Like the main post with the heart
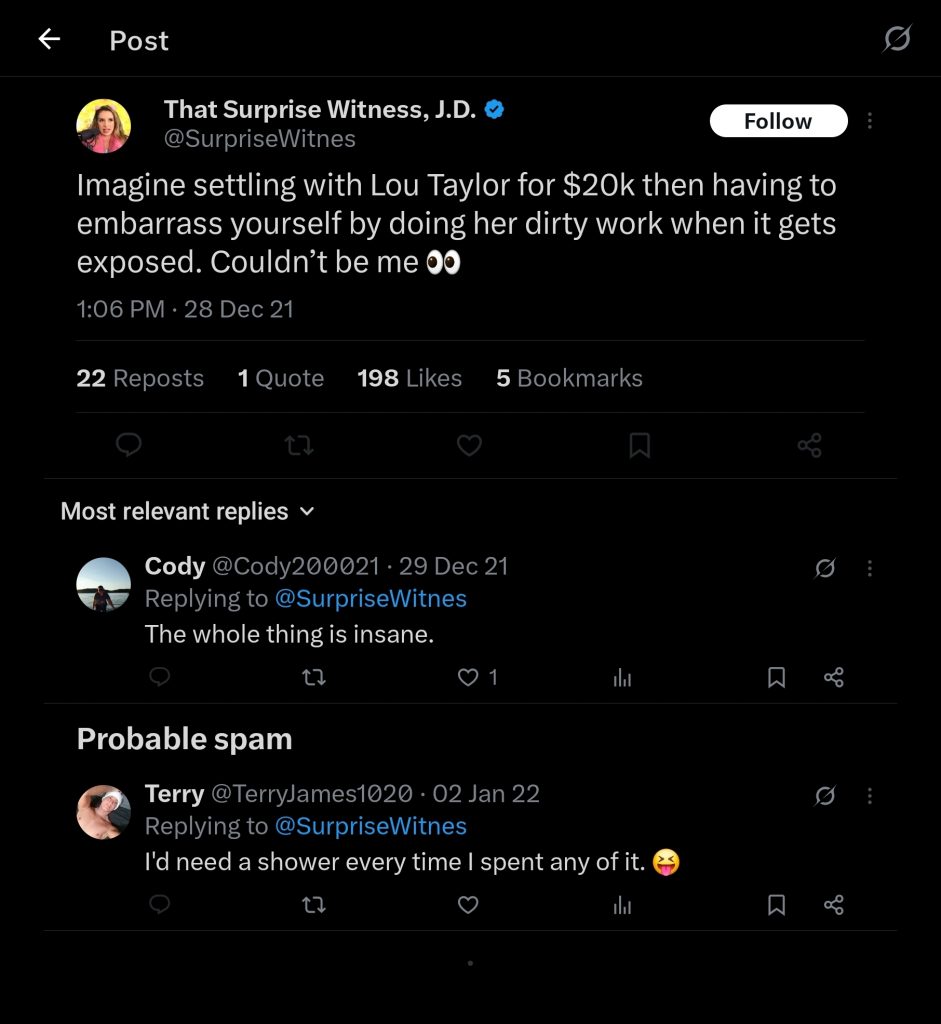 [469, 445]
